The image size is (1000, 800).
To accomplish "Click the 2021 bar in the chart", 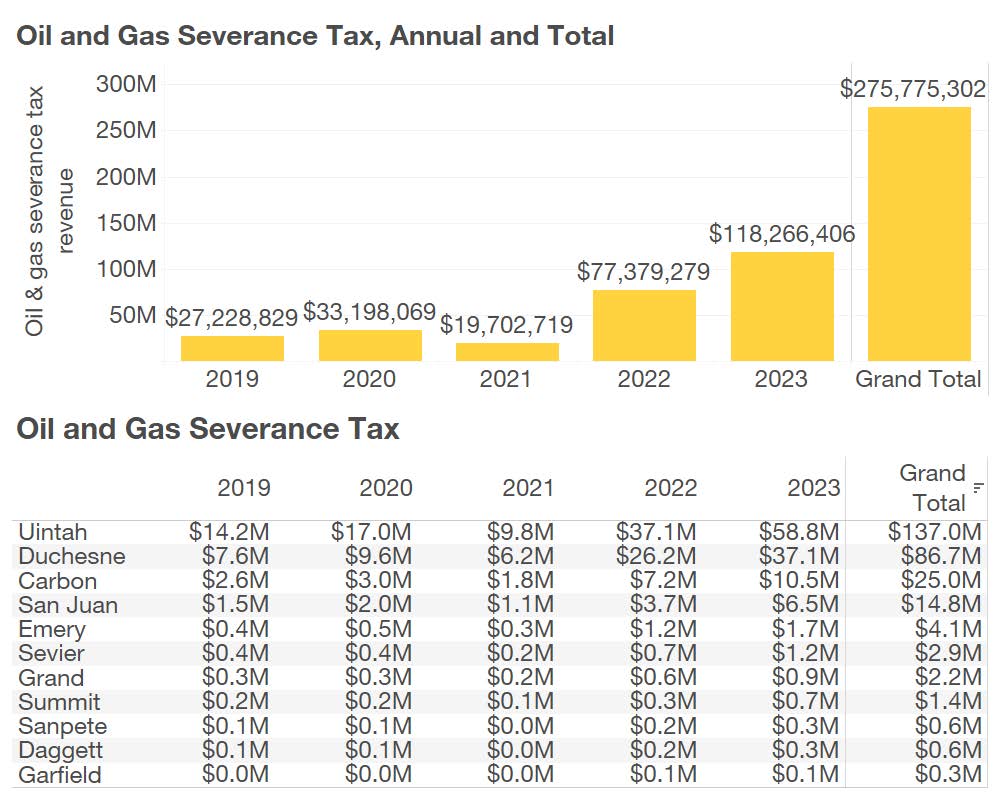I will (x=507, y=351).
